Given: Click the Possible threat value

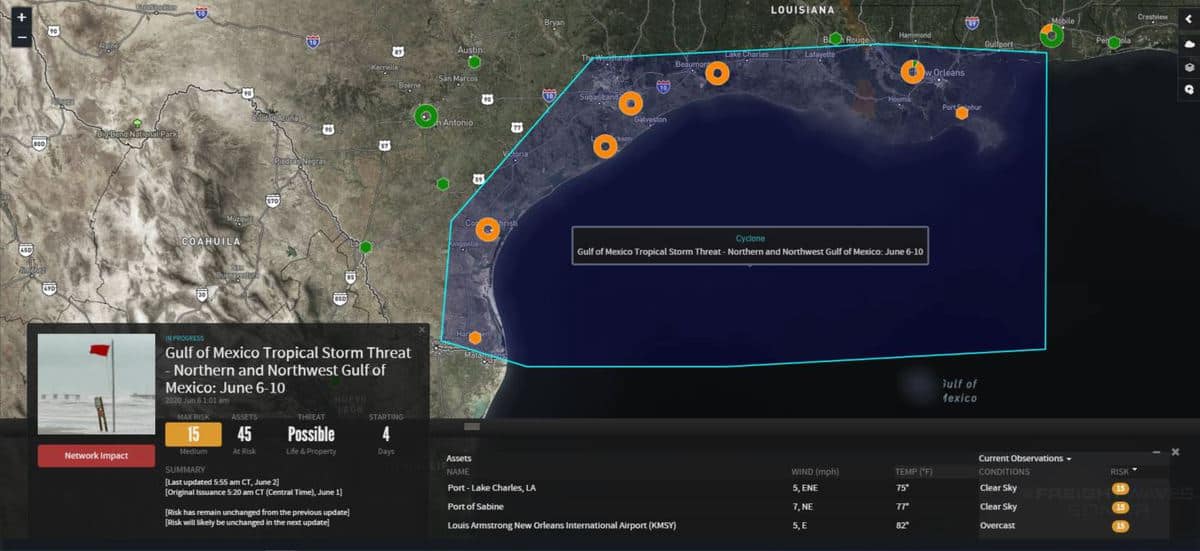Looking at the screenshot, I should (311, 434).
